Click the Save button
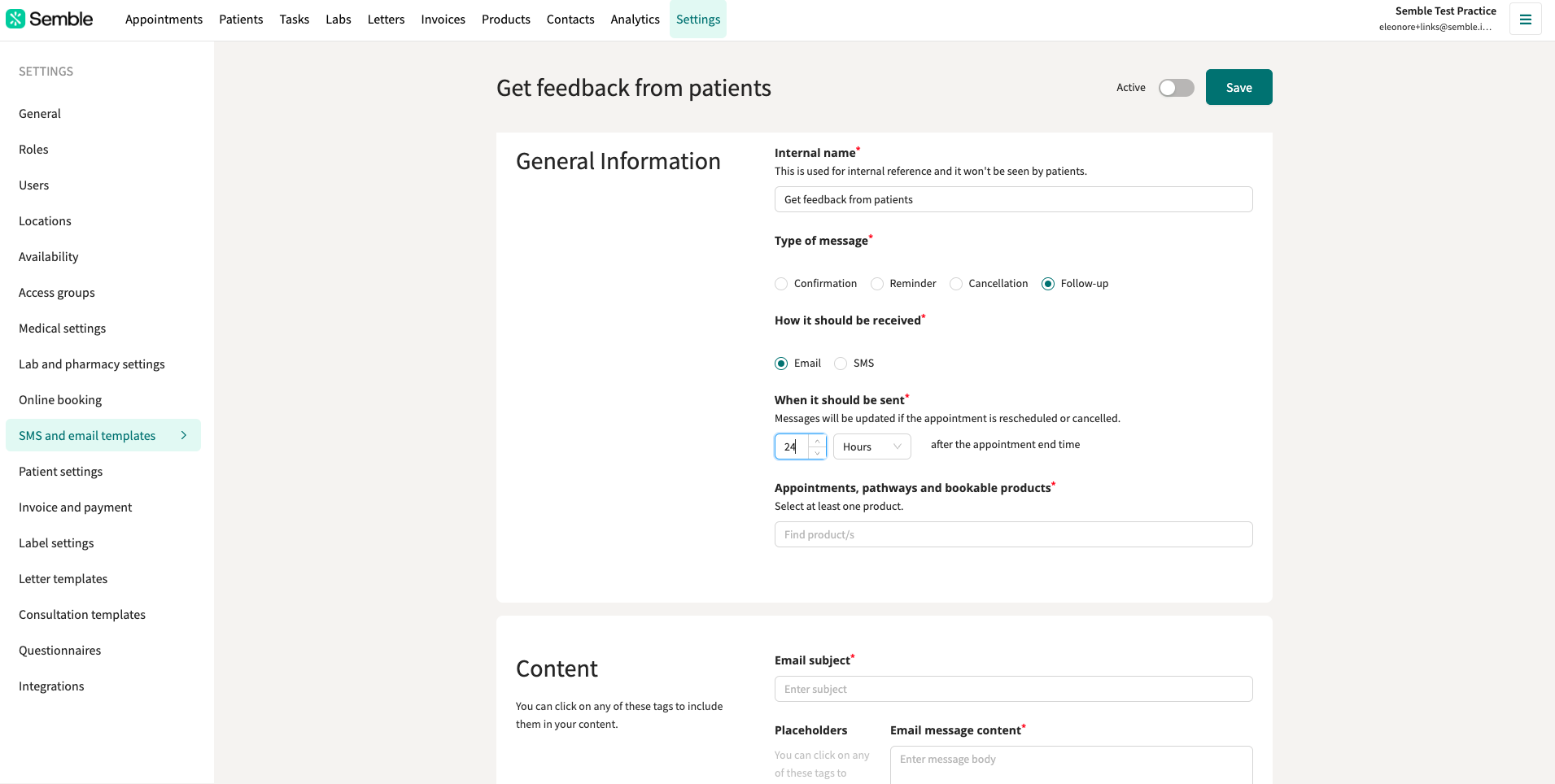The width and height of the screenshot is (1555, 784). point(1238,87)
